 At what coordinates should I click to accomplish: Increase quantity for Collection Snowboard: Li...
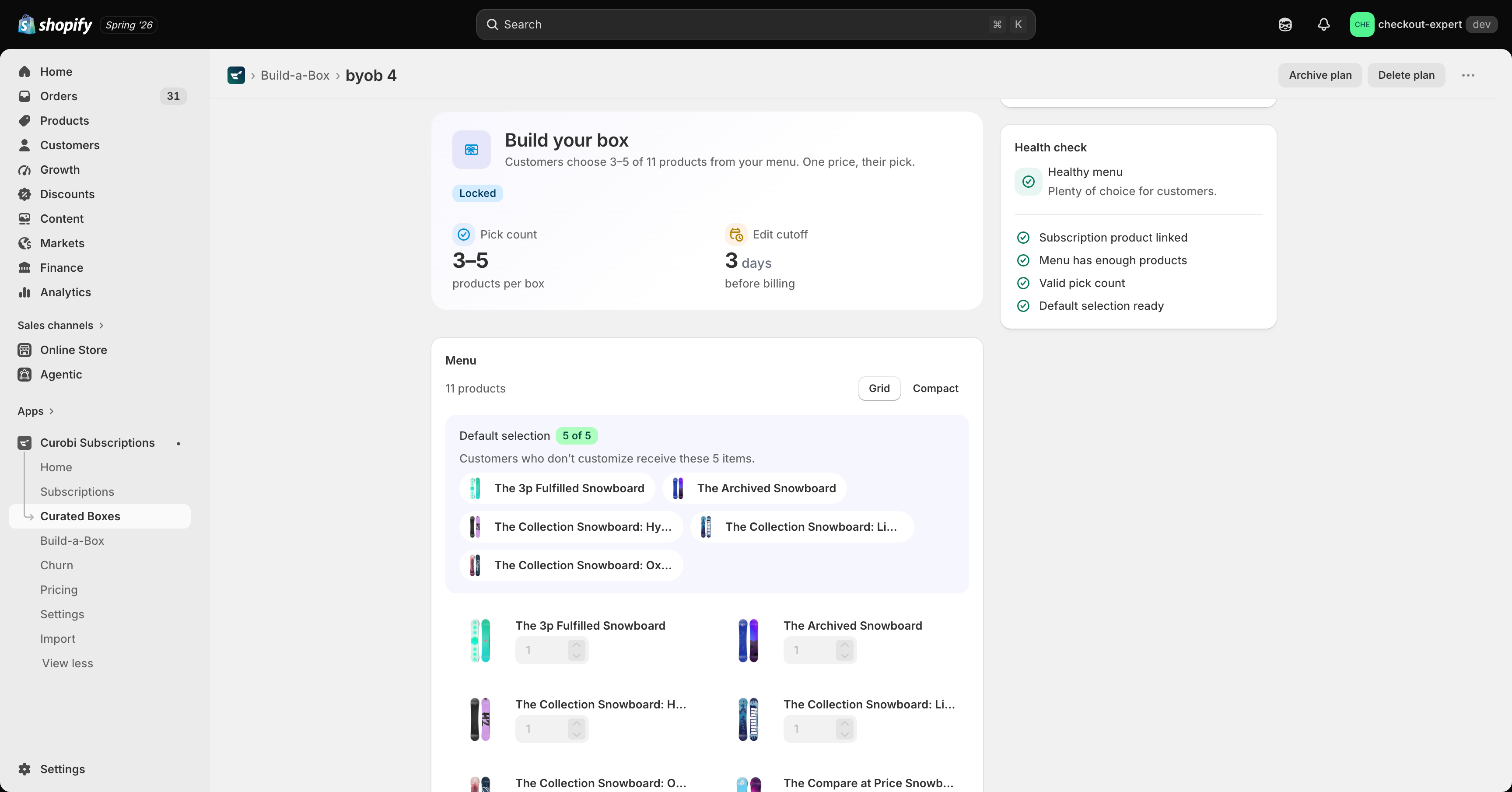click(x=845, y=723)
